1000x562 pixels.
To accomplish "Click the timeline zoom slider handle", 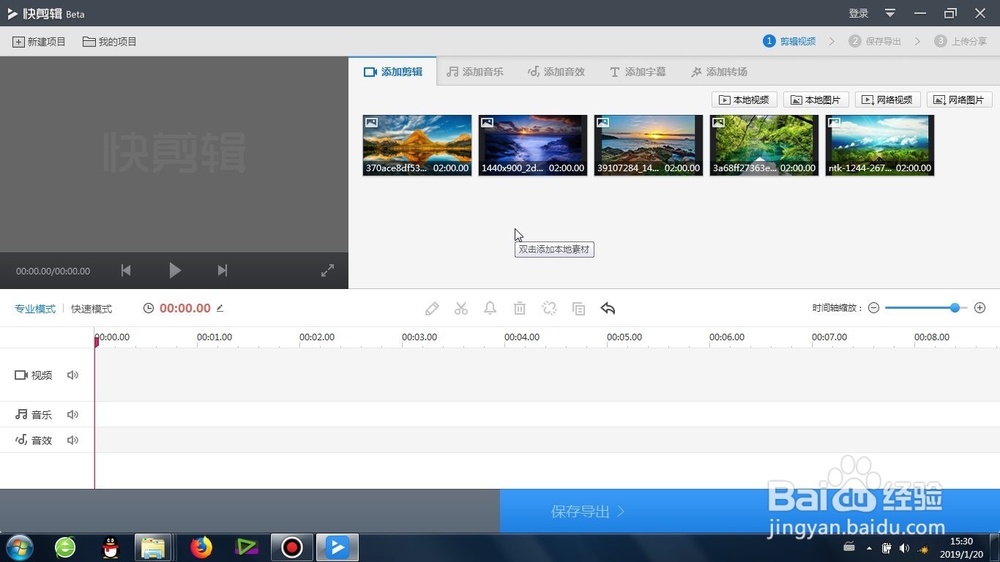I will tap(955, 308).
